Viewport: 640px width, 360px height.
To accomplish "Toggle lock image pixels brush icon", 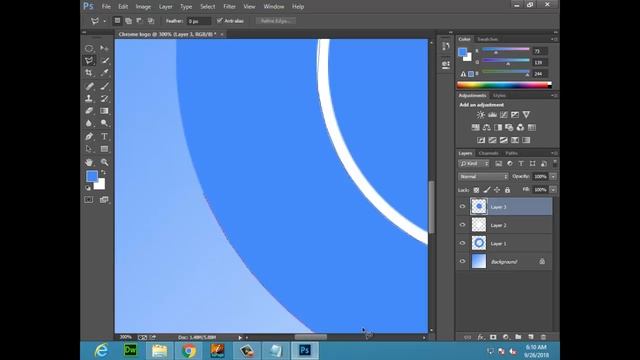I will (x=487, y=190).
